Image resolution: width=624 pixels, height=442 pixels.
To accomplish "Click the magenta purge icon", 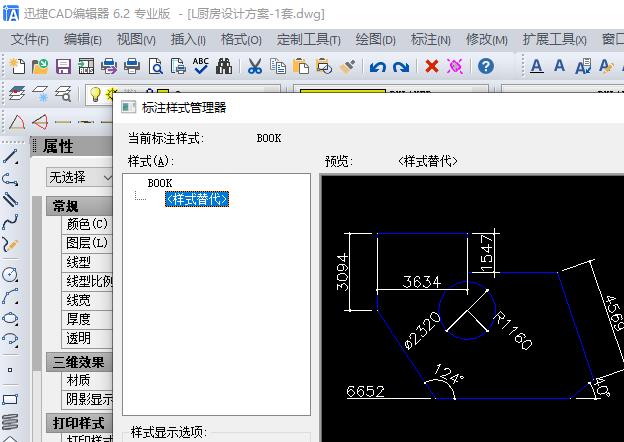I will 455,66.
